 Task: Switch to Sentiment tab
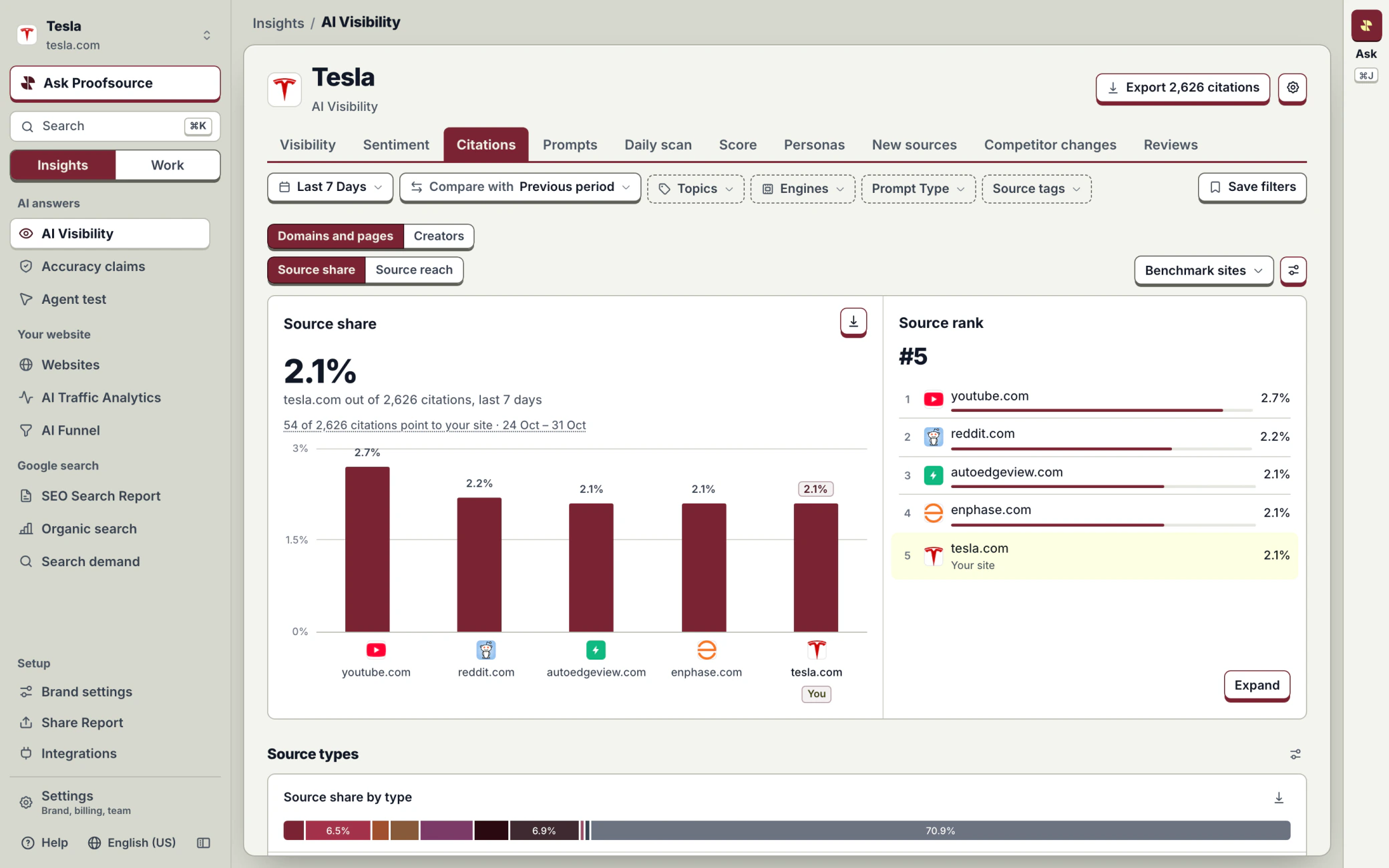(396, 145)
